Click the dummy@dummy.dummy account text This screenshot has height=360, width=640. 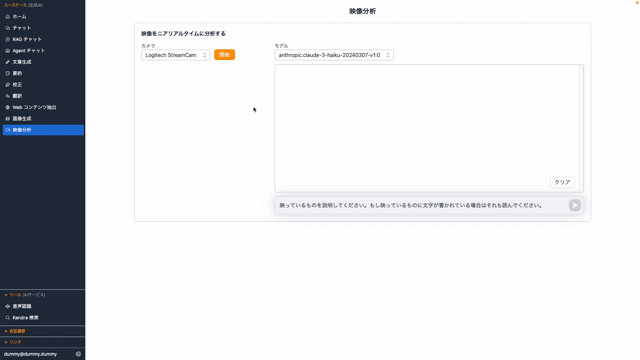click(x=31, y=354)
